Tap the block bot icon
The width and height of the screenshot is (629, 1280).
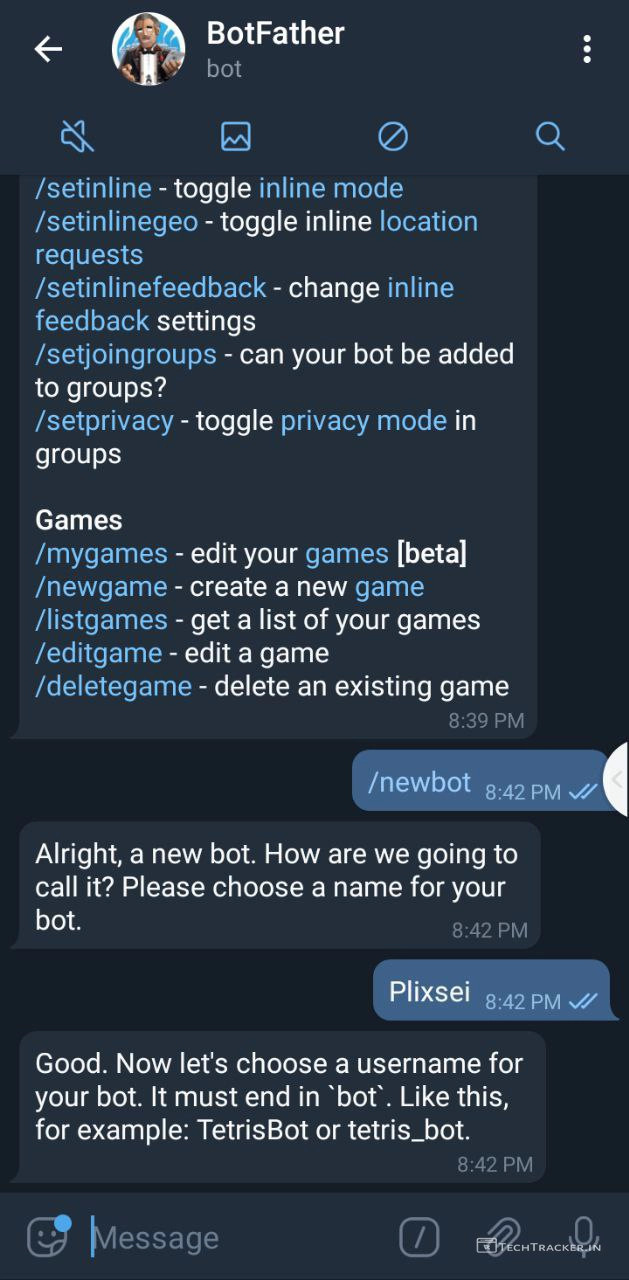click(x=393, y=136)
